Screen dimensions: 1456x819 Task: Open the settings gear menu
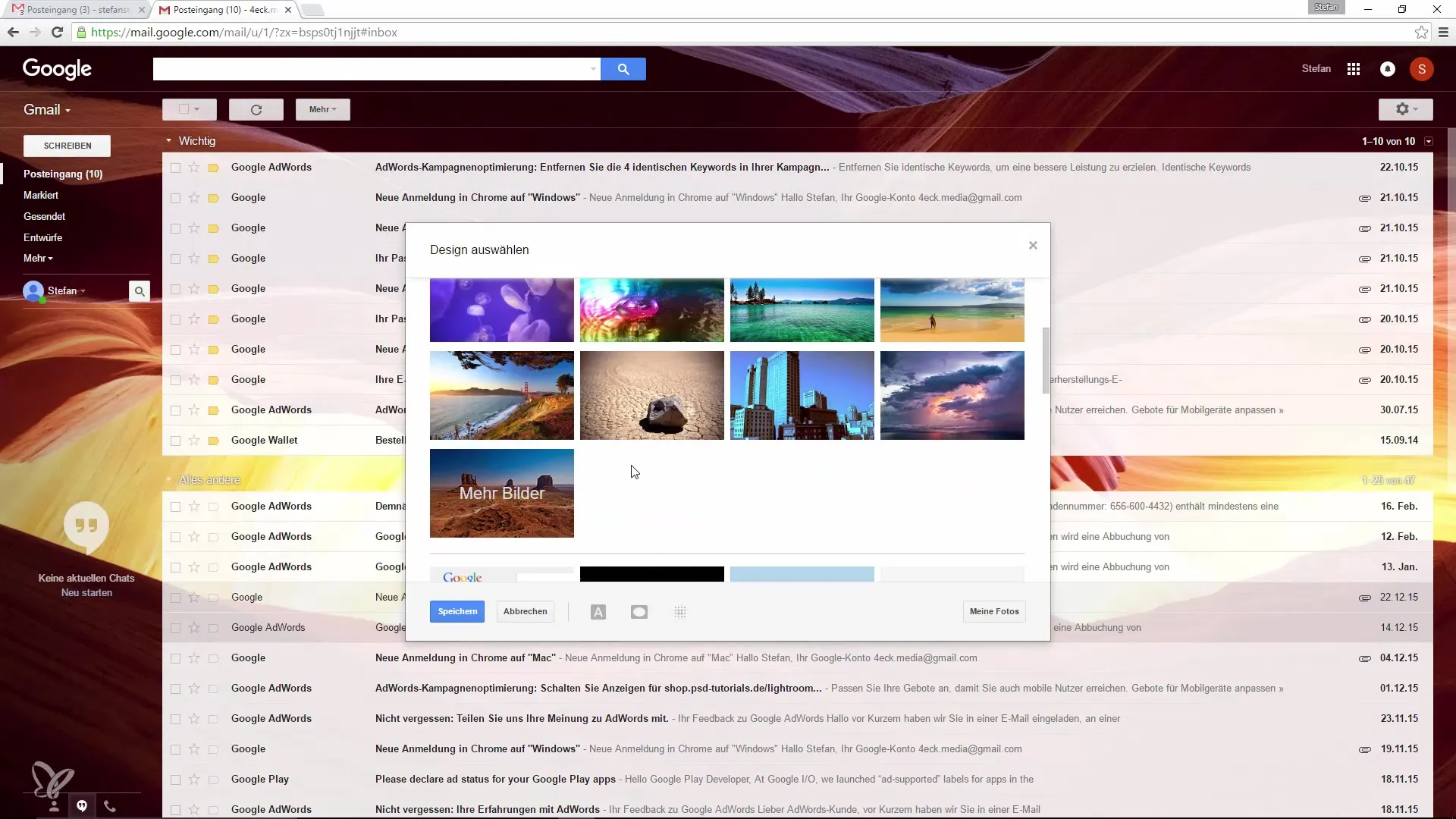pos(1405,110)
